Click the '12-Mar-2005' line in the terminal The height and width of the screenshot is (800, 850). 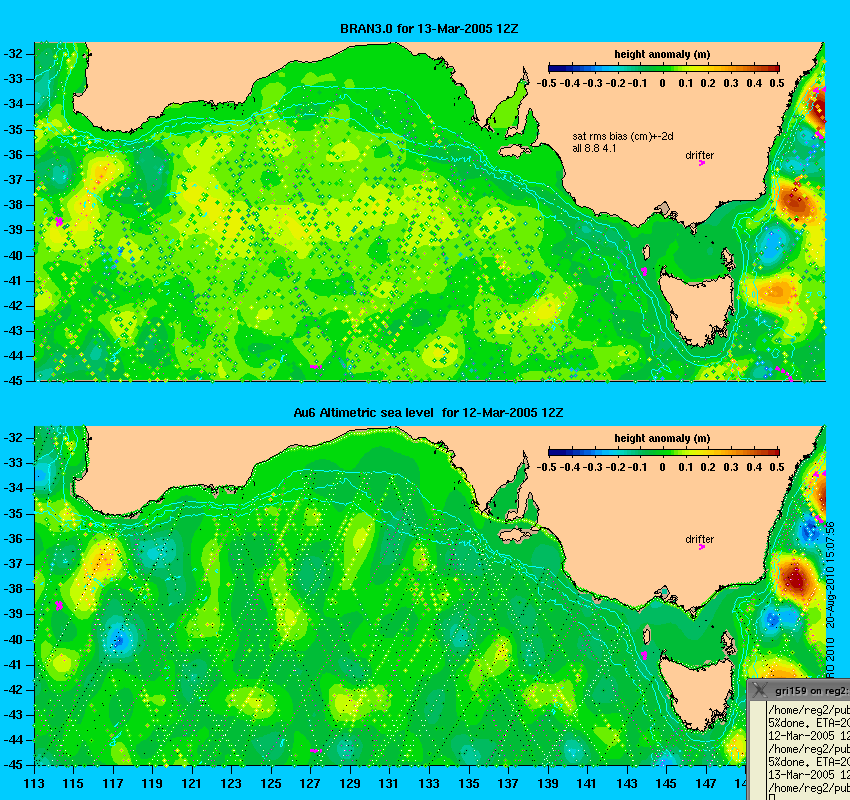(x=809, y=736)
